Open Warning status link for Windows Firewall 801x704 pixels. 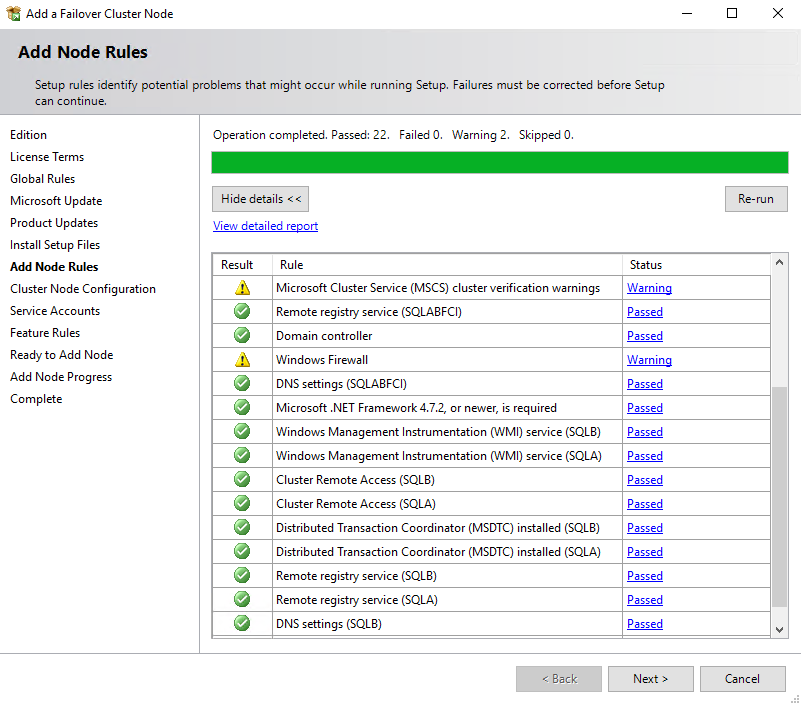[649, 360]
